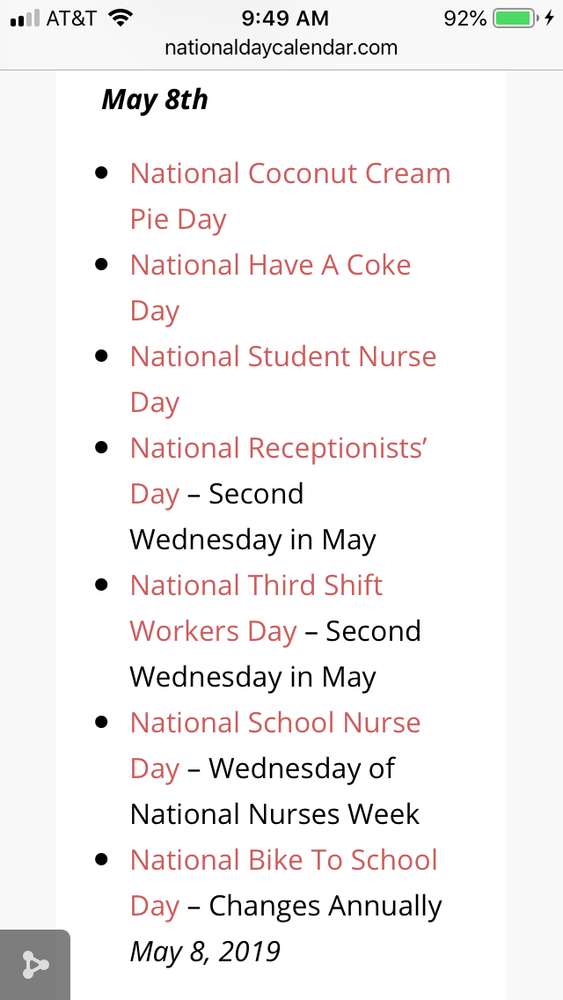Open National Receptionists' Day link
This screenshot has width=563, height=1000.
click(x=278, y=471)
